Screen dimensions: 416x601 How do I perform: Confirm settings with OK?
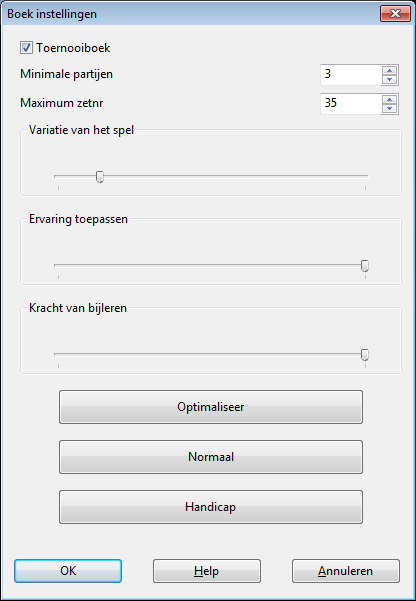coord(68,571)
